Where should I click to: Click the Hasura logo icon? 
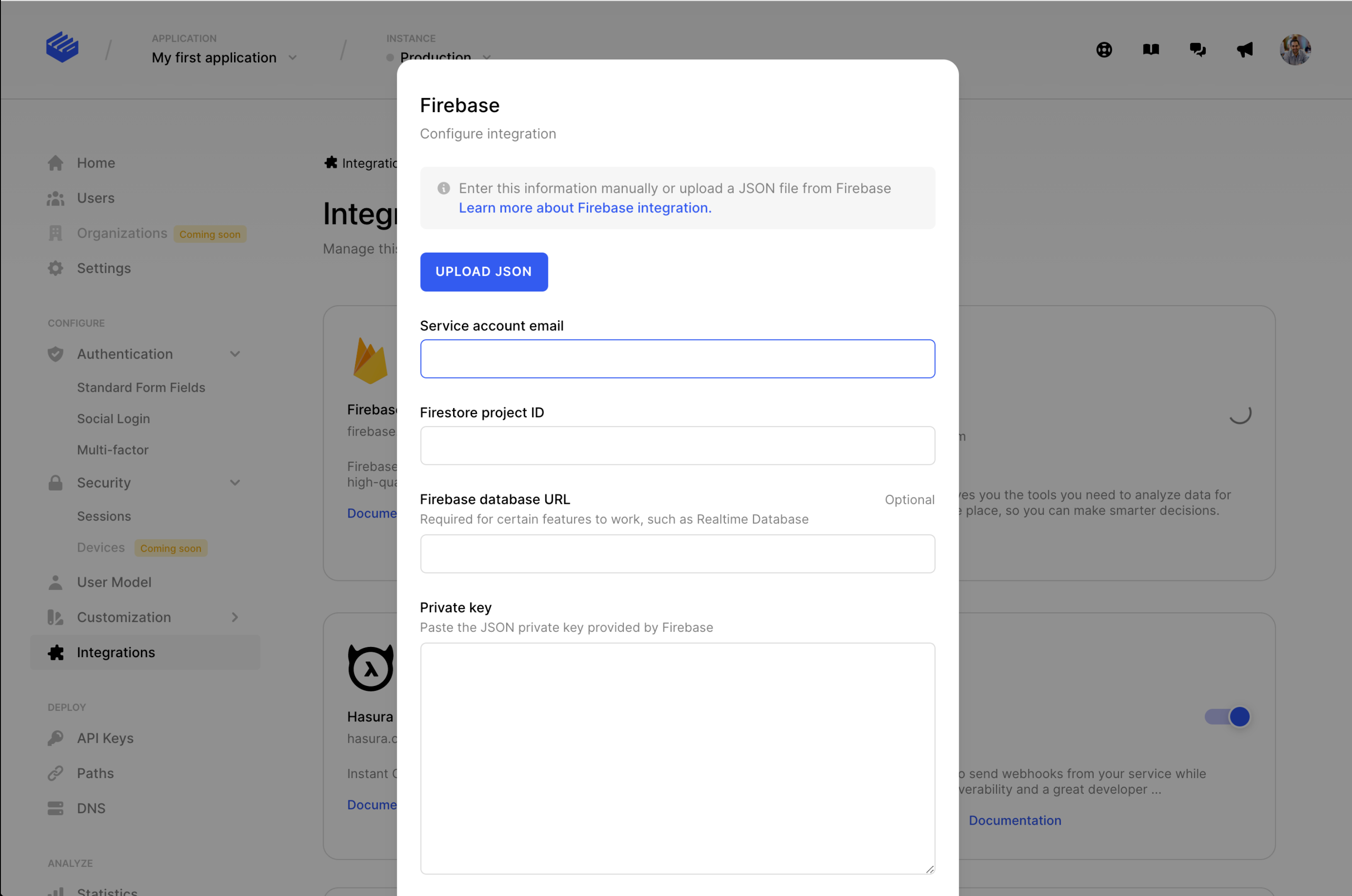click(371, 667)
